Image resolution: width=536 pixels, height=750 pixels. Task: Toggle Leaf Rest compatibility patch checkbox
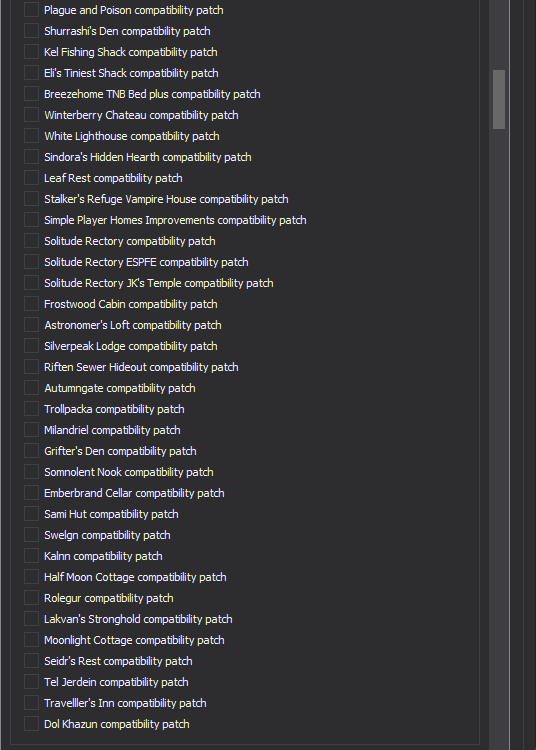(32, 178)
